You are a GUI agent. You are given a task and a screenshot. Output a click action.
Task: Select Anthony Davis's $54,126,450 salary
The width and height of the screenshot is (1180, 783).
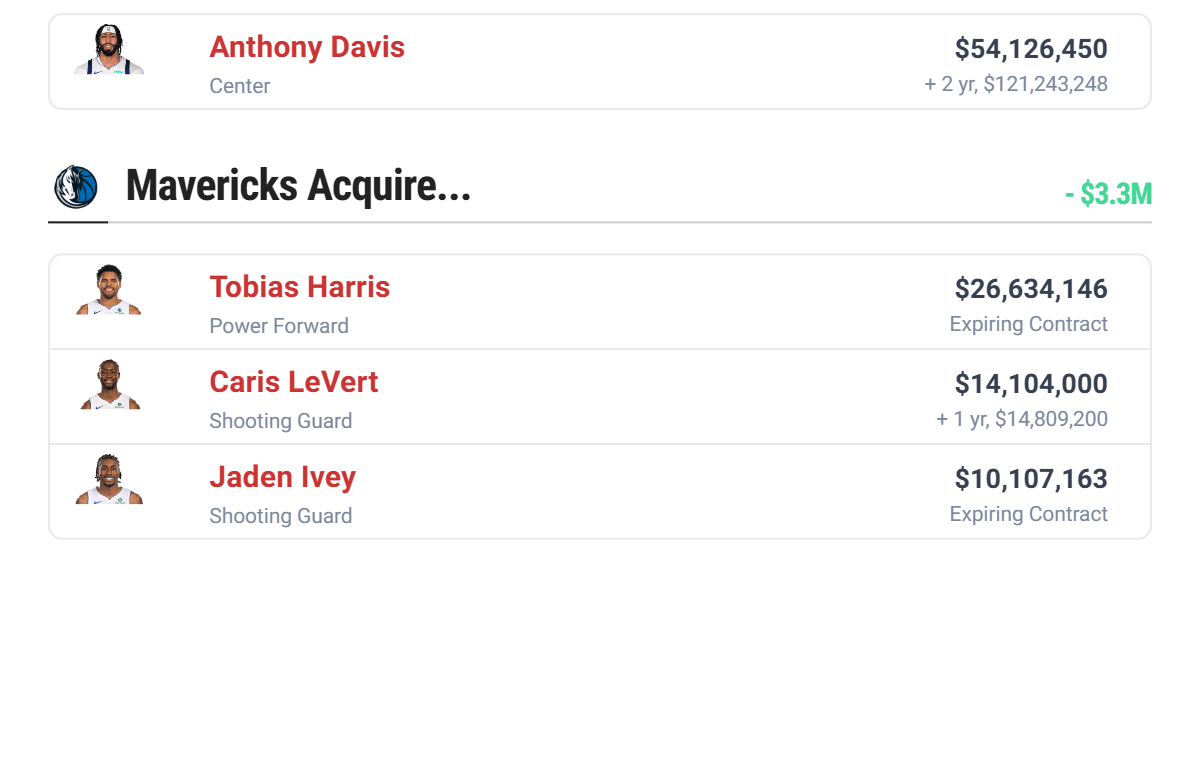tap(1030, 49)
